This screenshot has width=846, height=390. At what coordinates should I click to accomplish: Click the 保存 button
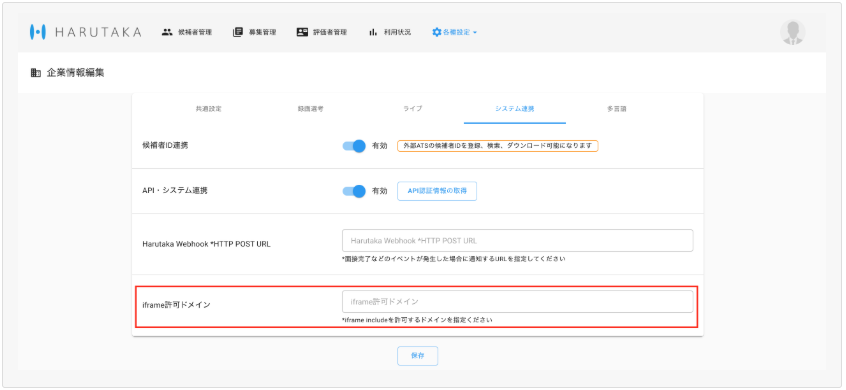click(x=418, y=356)
